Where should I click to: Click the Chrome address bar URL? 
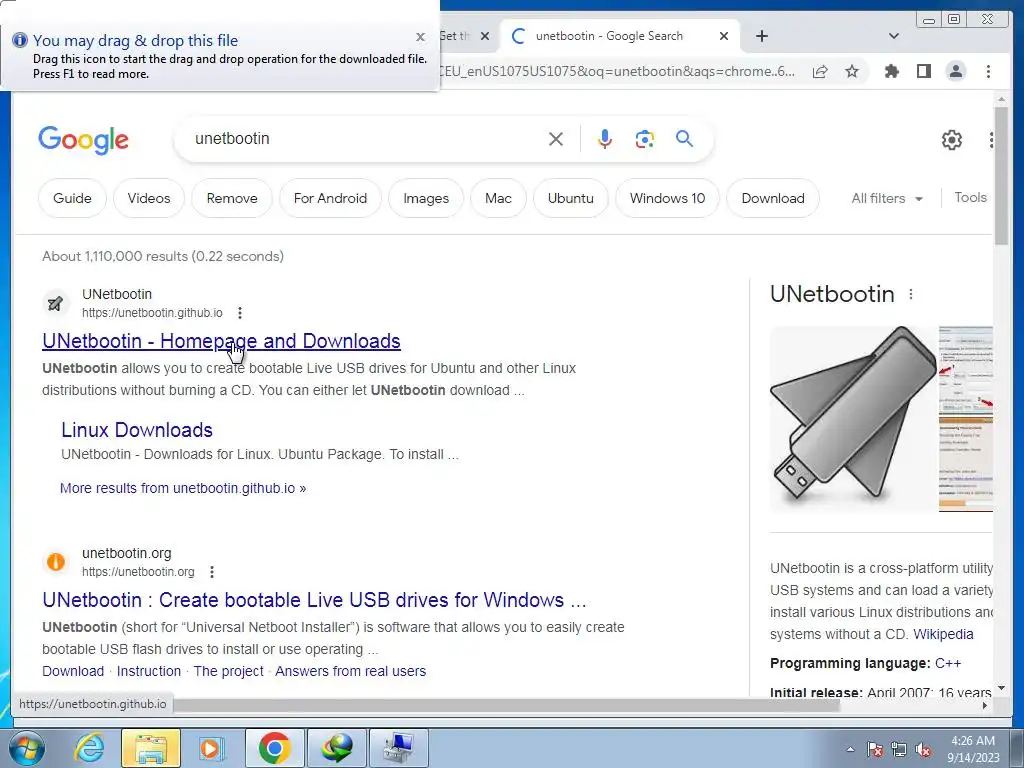pyautogui.click(x=619, y=71)
